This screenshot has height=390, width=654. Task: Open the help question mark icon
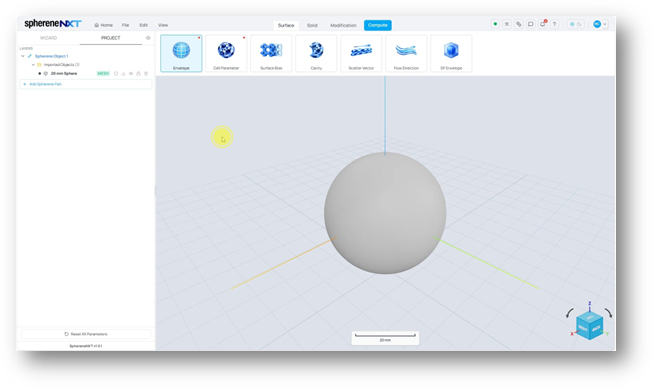554,24
